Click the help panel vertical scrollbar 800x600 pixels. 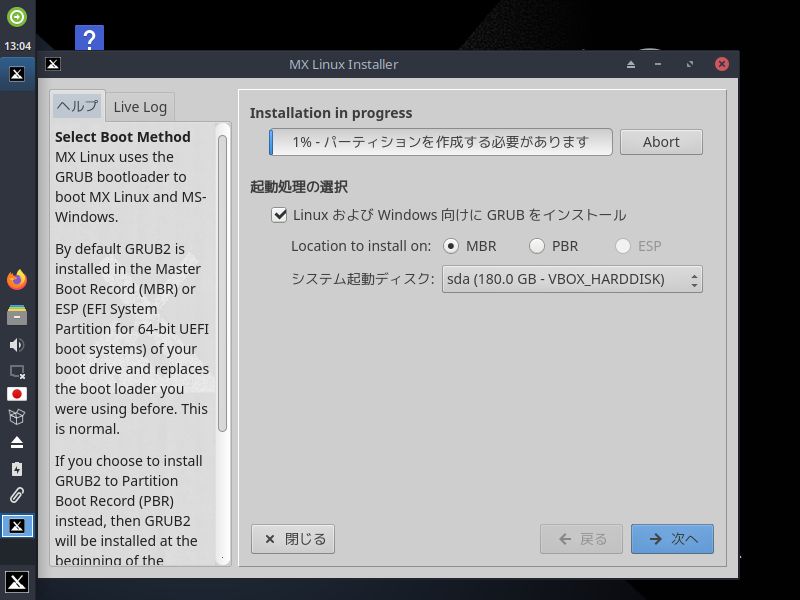click(x=222, y=283)
